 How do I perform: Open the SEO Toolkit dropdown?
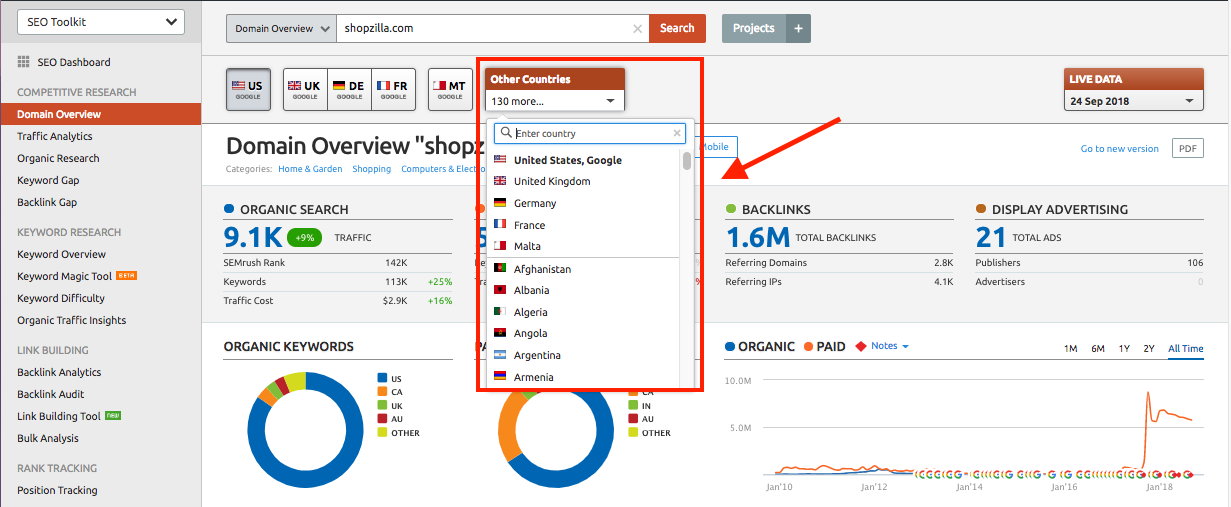(x=100, y=22)
